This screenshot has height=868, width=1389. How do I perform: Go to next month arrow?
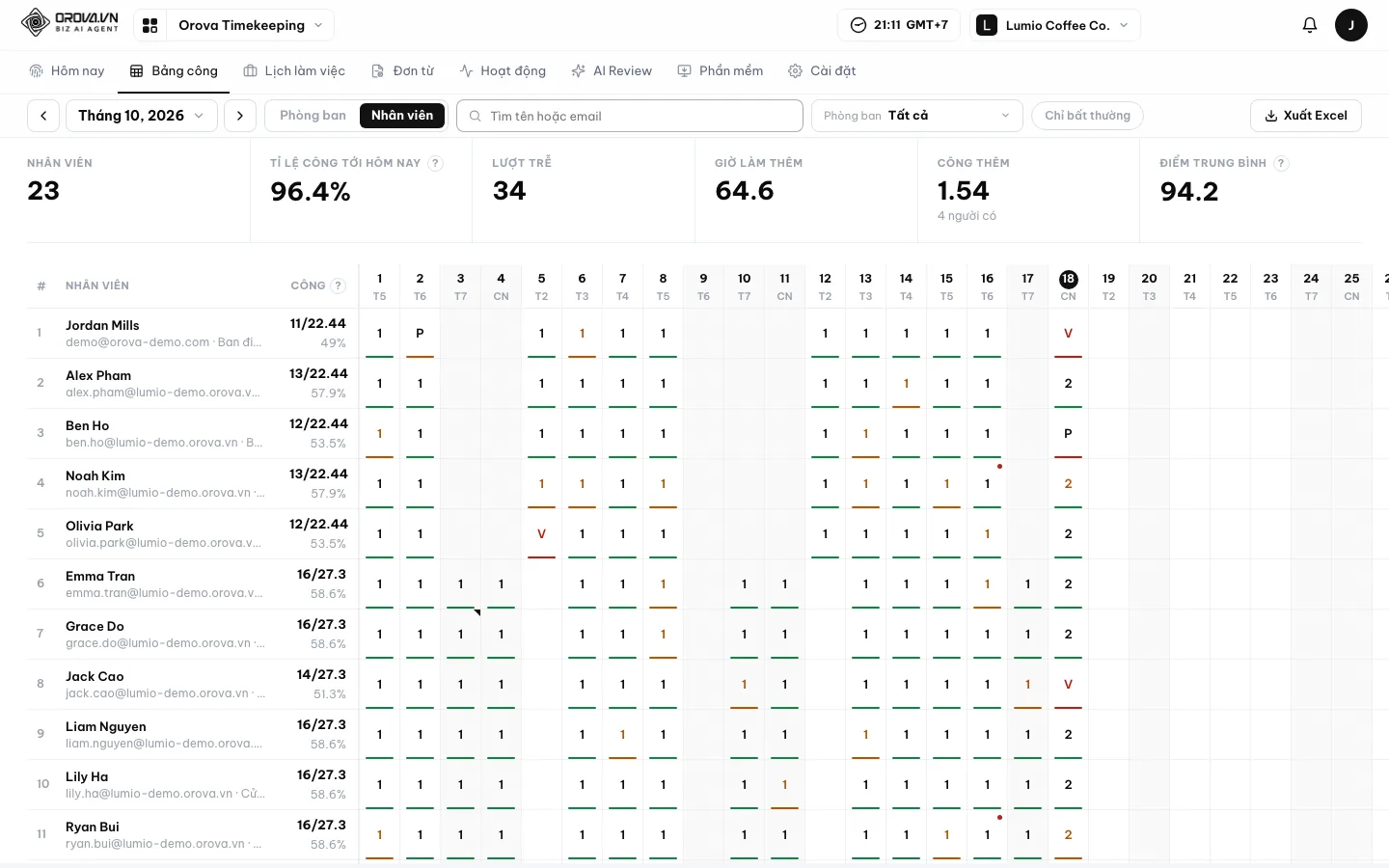[240, 116]
